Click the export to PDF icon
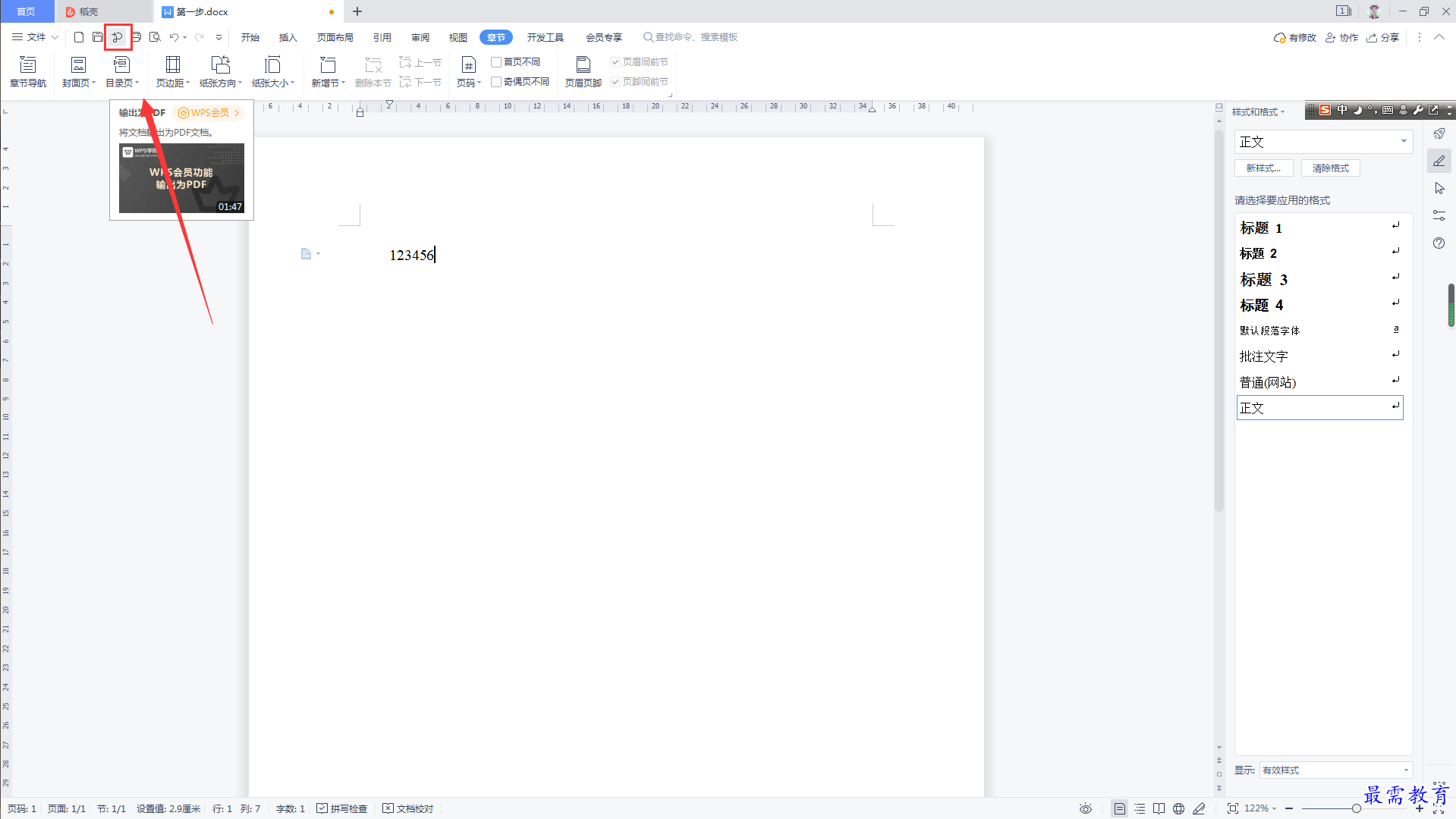Image resolution: width=1456 pixels, height=819 pixels. pos(118,37)
